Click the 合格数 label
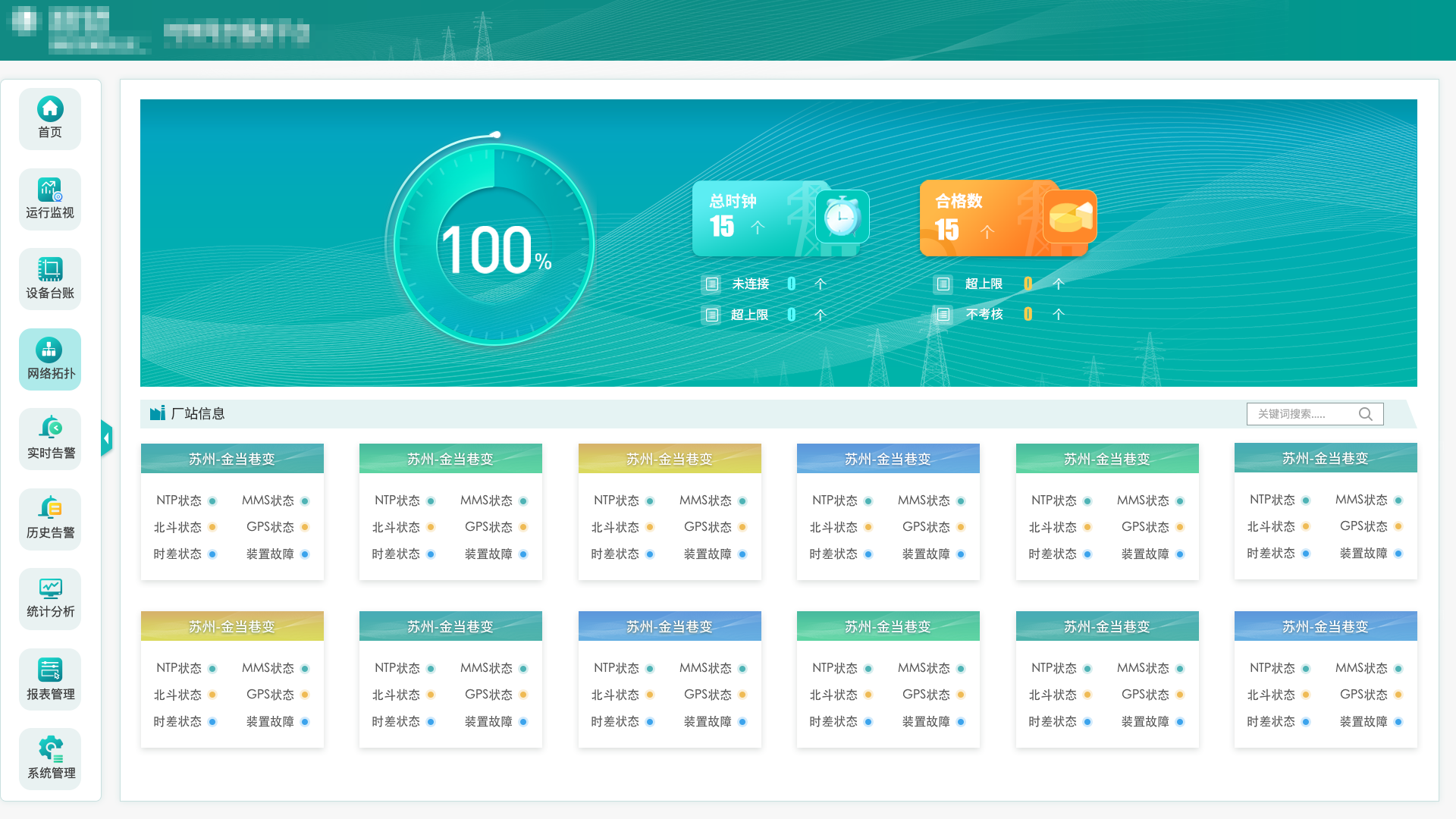Screen dimensions: 1456x819 click(x=959, y=201)
